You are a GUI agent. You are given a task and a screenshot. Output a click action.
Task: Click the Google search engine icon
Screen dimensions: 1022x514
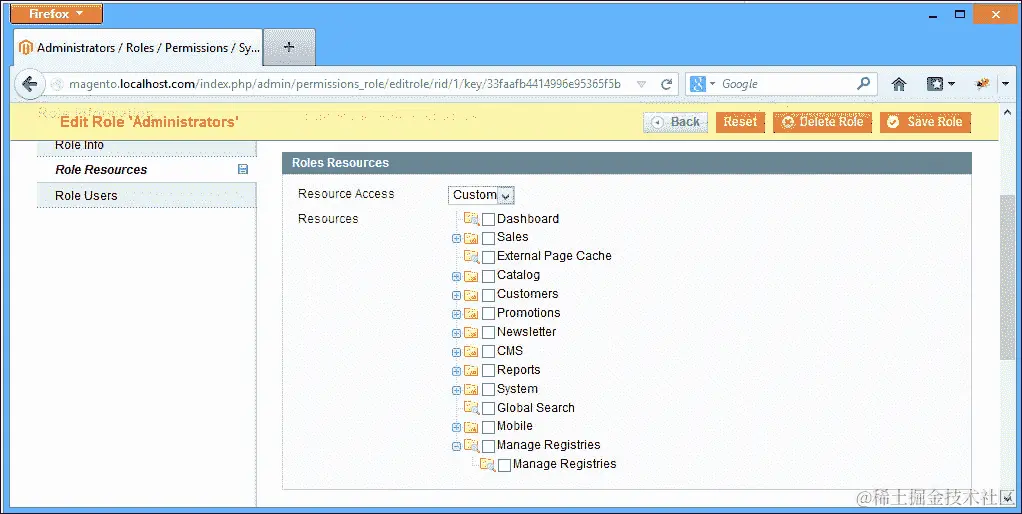pos(698,84)
